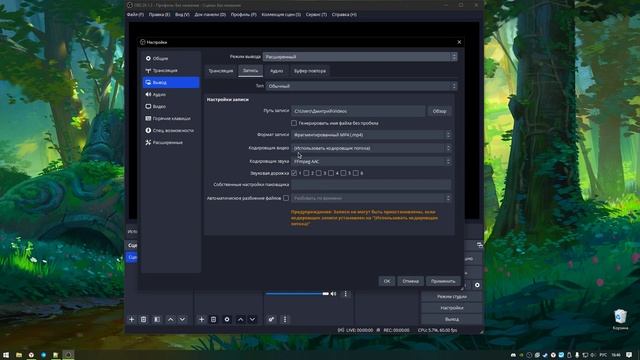Open the Вид menu in OBS
Image resolution: width=640 pixels, height=360 pixels.
click(x=182, y=14)
